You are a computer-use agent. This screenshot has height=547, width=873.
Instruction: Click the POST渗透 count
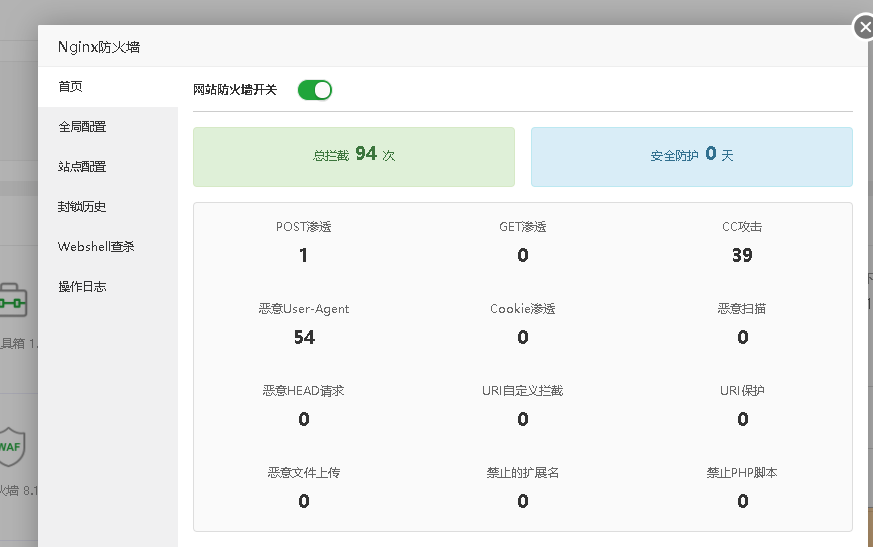(303, 255)
